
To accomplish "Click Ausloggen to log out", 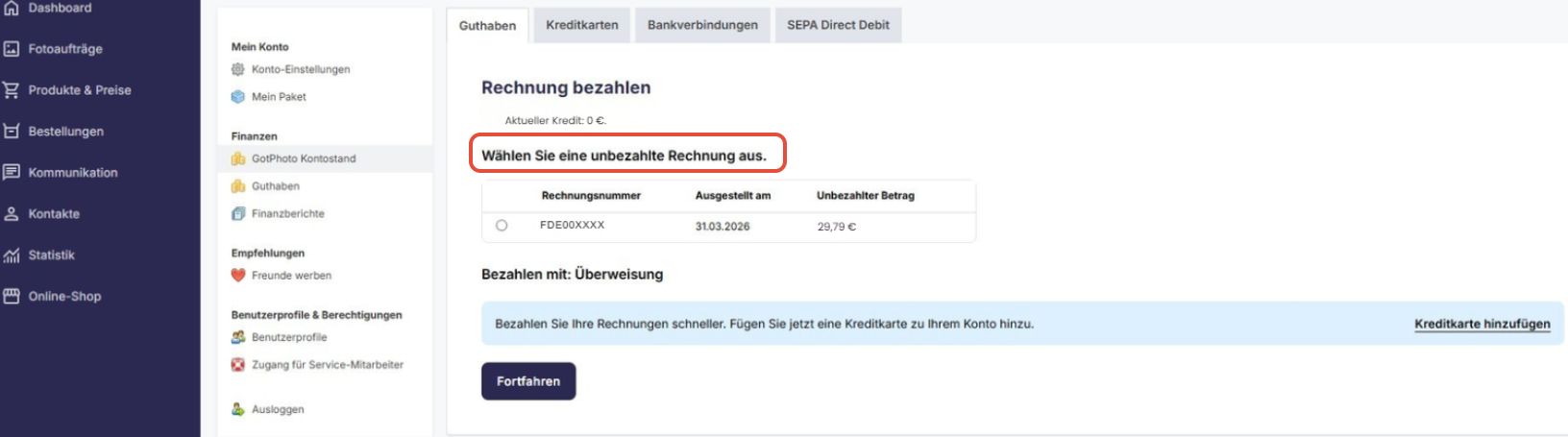I will [x=278, y=409].
